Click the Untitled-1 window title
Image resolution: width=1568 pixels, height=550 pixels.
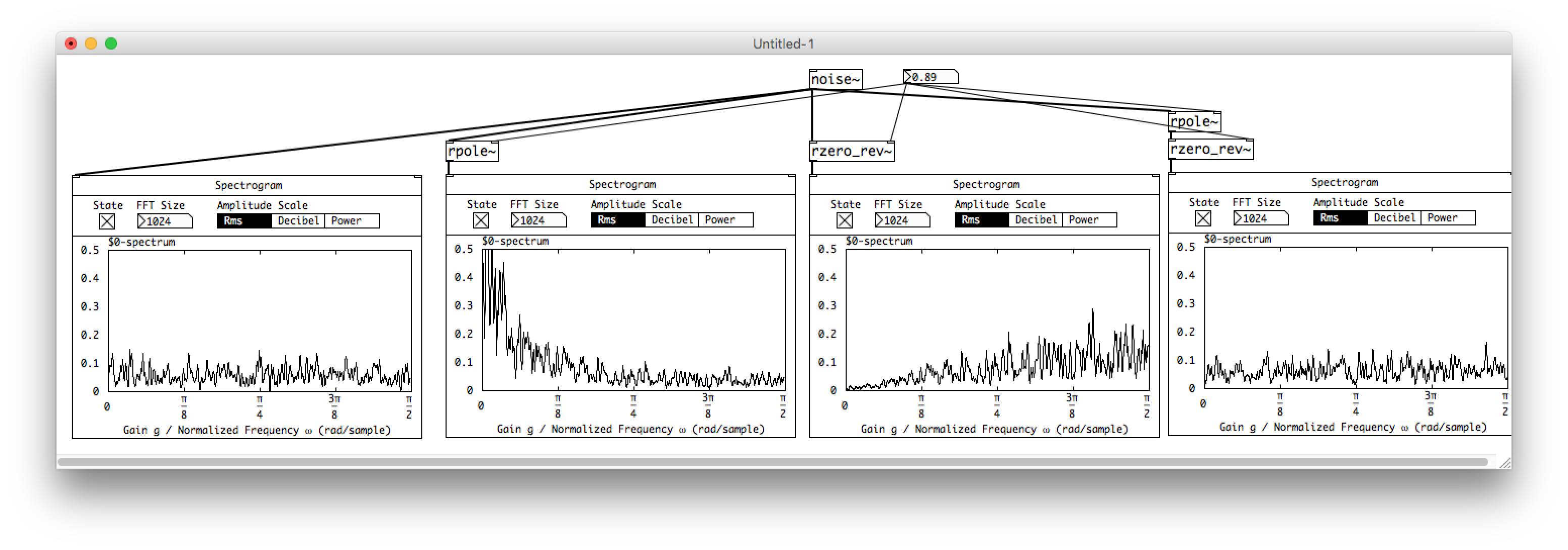pos(783,44)
